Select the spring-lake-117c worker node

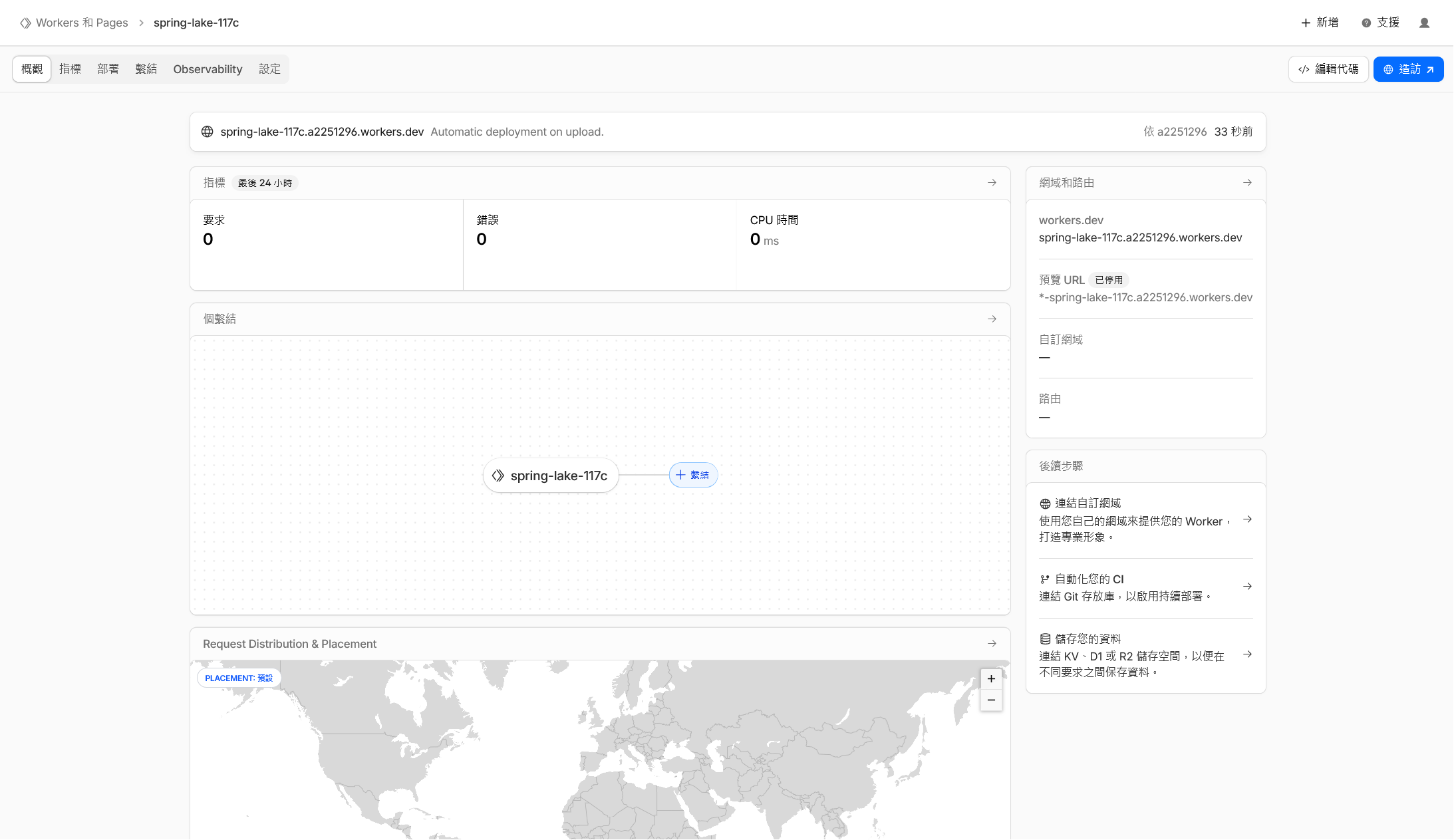pyautogui.click(x=551, y=476)
